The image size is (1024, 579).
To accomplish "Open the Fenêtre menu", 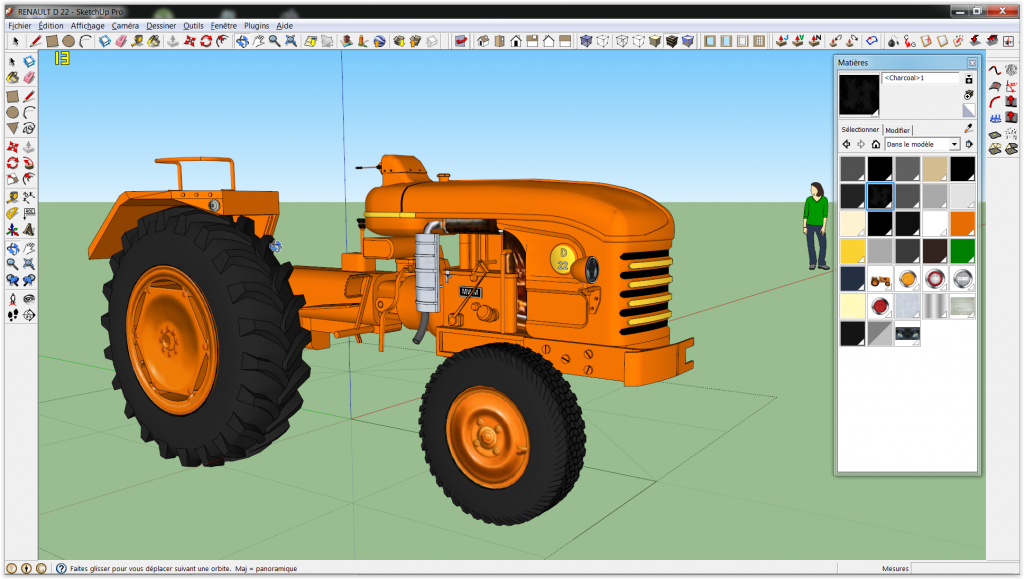I will pos(223,26).
